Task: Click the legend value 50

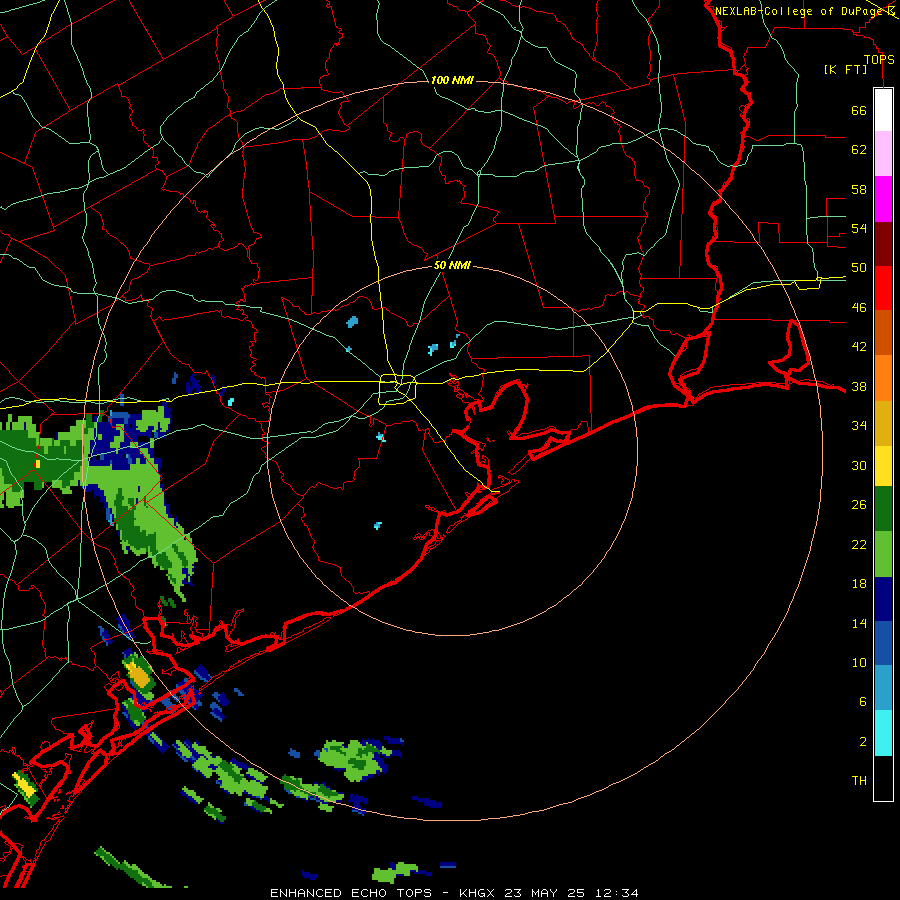Action: [859, 268]
